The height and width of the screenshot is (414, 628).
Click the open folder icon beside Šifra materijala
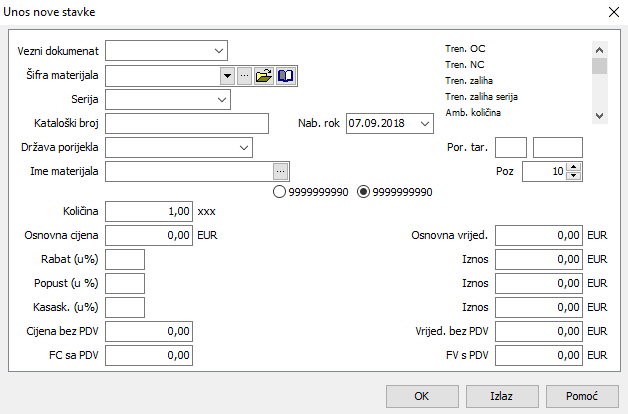pos(264,75)
